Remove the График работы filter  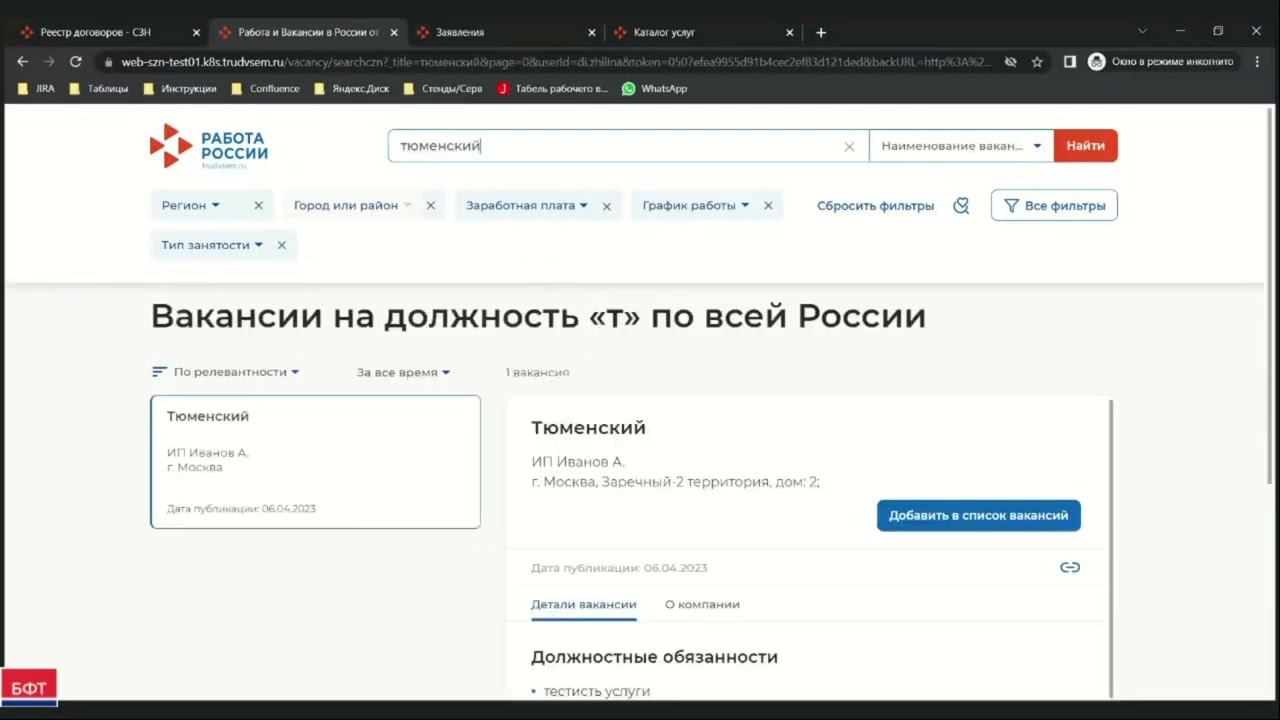(x=768, y=205)
